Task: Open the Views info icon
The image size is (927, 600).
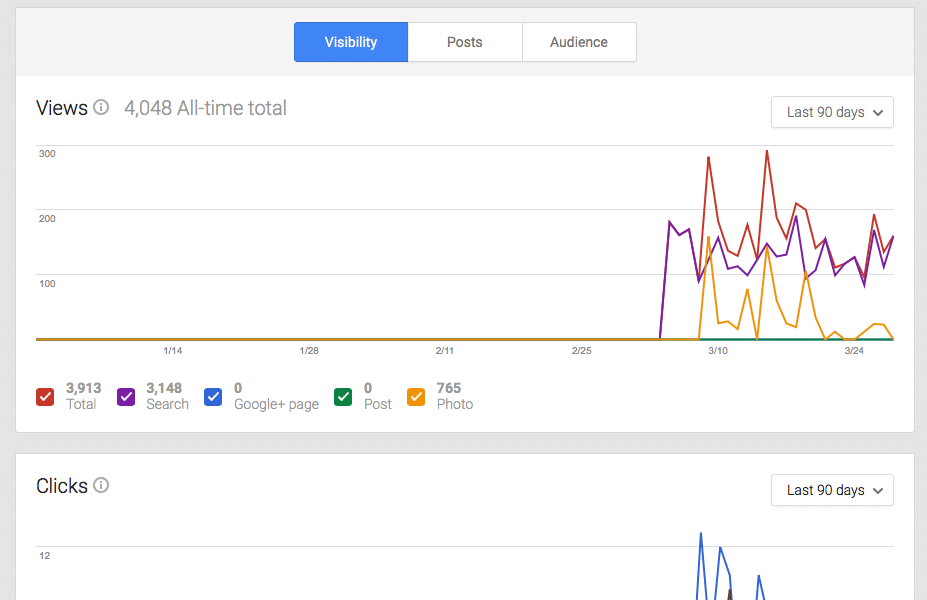Action: 101,107
